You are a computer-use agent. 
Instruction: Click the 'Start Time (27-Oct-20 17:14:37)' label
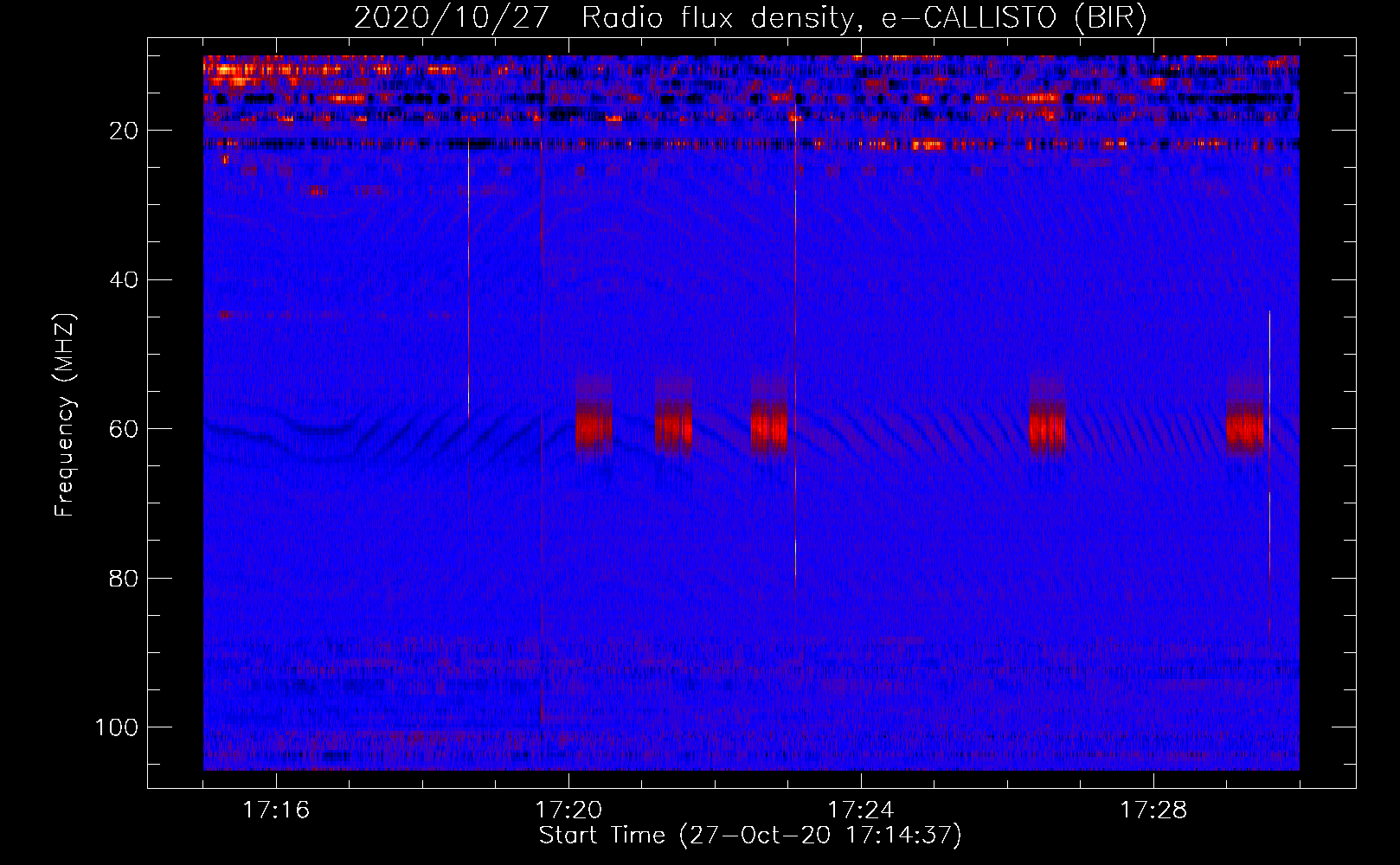pyautogui.click(x=750, y=836)
